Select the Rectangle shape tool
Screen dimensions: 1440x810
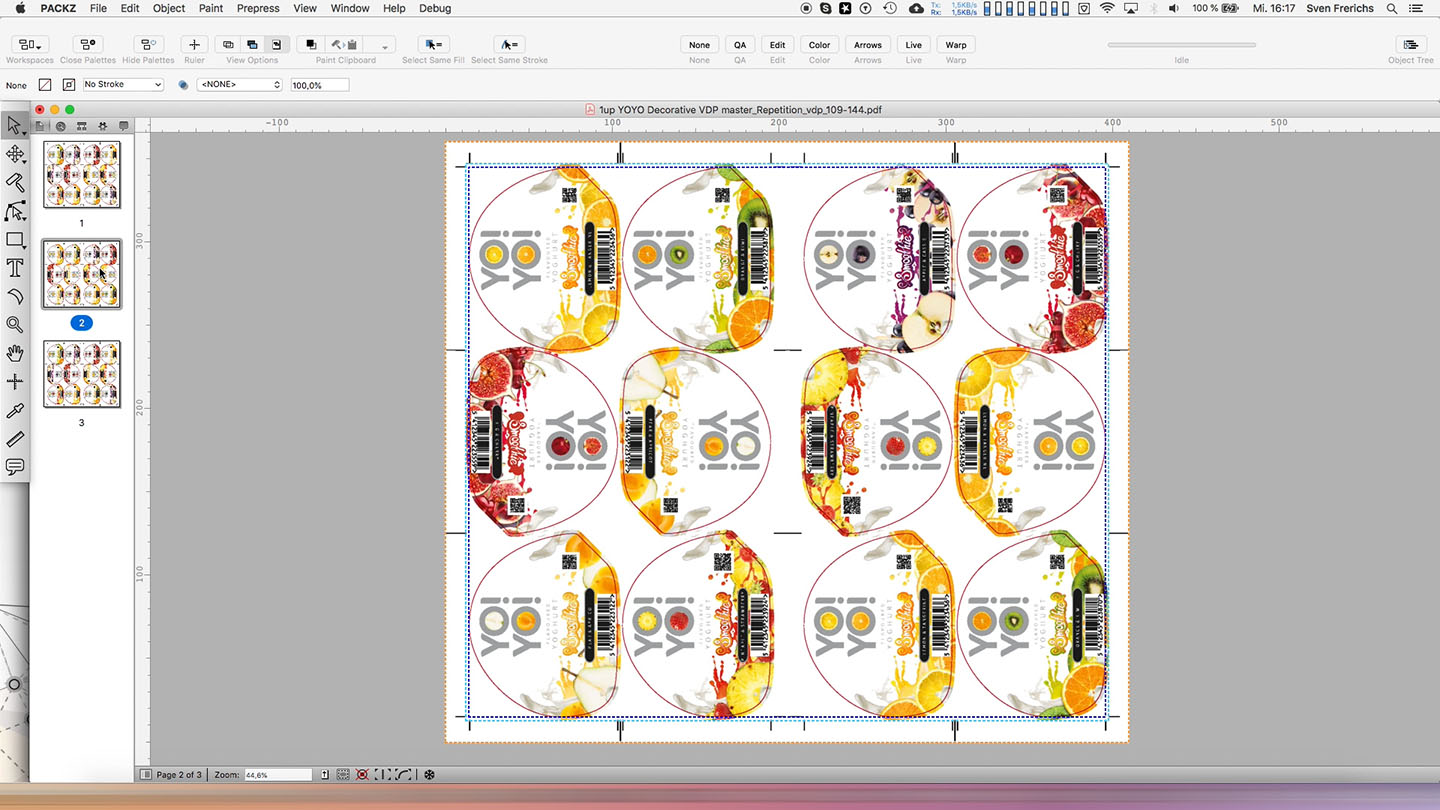click(x=15, y=240)
